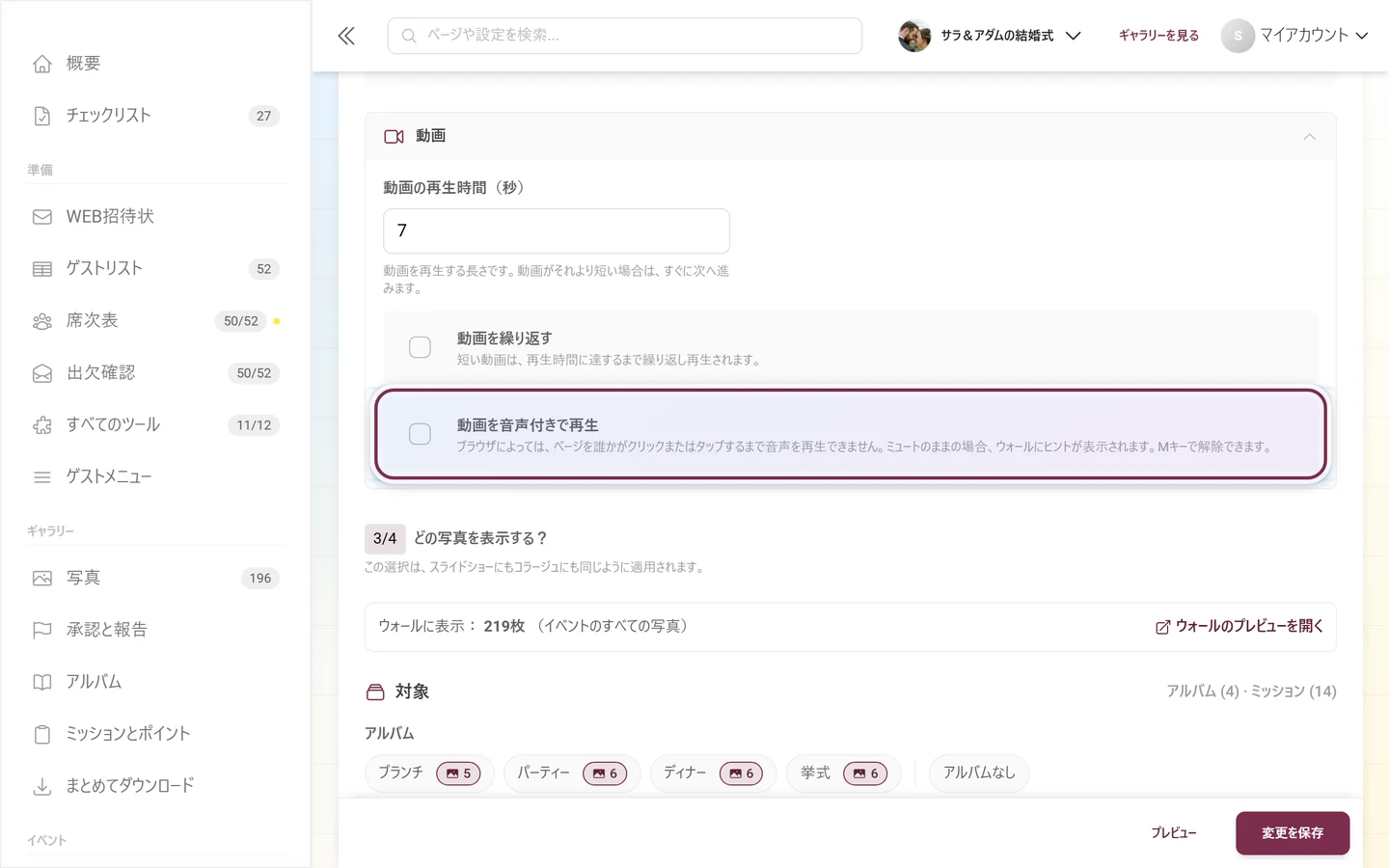This screenshot has height=868, width=1389.
Task: Click the wedding couple avatar photo
Action: coord(914,36)
